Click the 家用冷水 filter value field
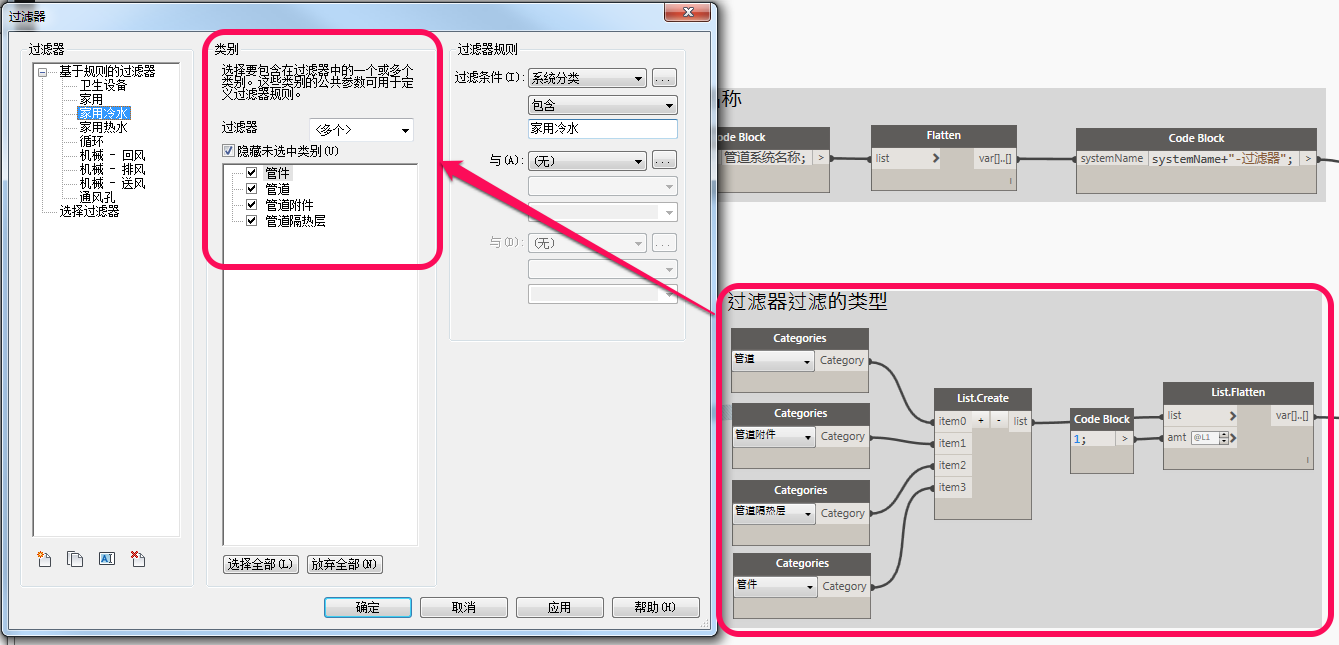Image resolution: width=1339 pixels, height=645 pixels. point(602,129)
